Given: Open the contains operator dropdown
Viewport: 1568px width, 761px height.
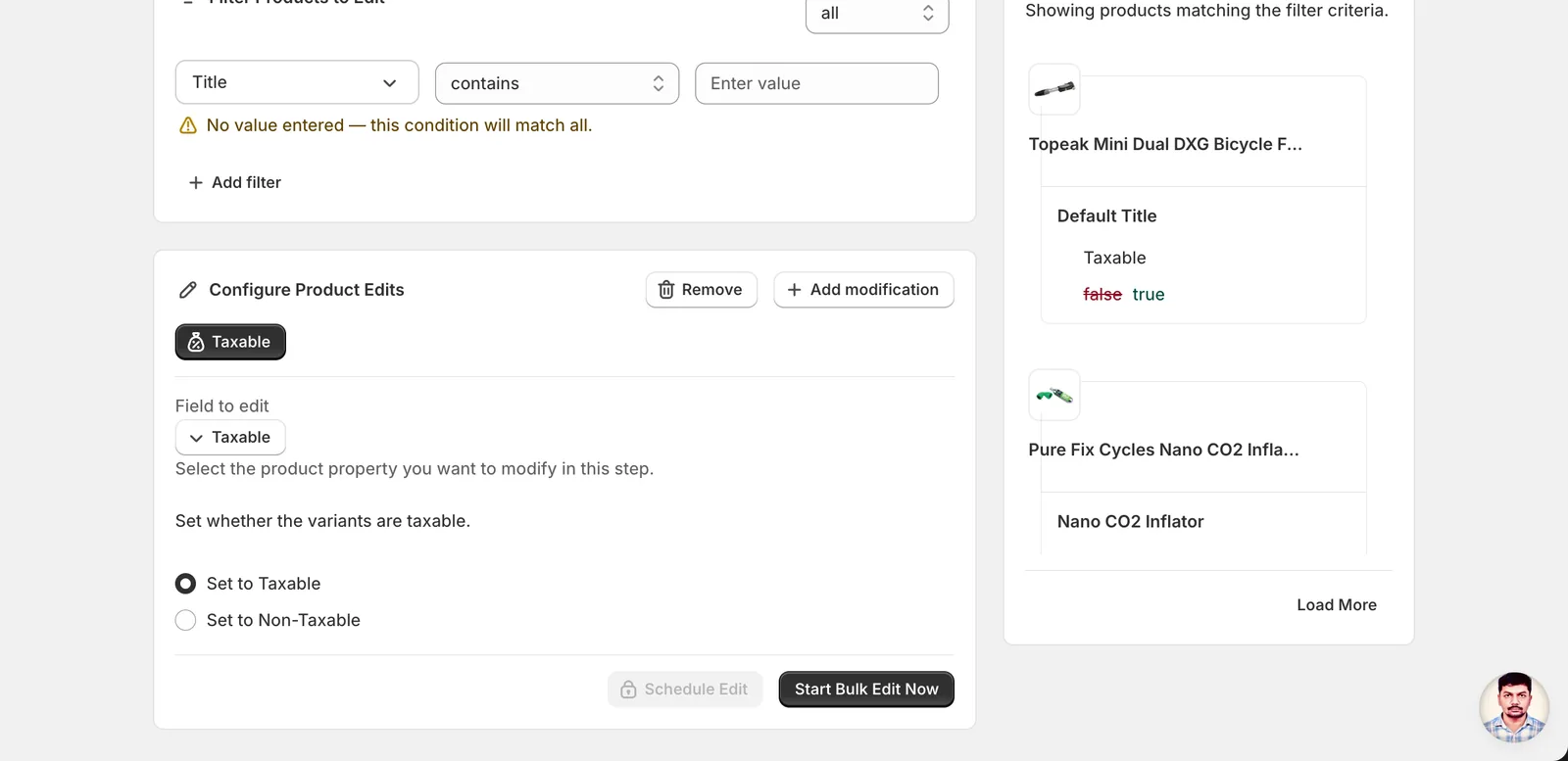Looking at the screenshot, I should click(557, 83).
